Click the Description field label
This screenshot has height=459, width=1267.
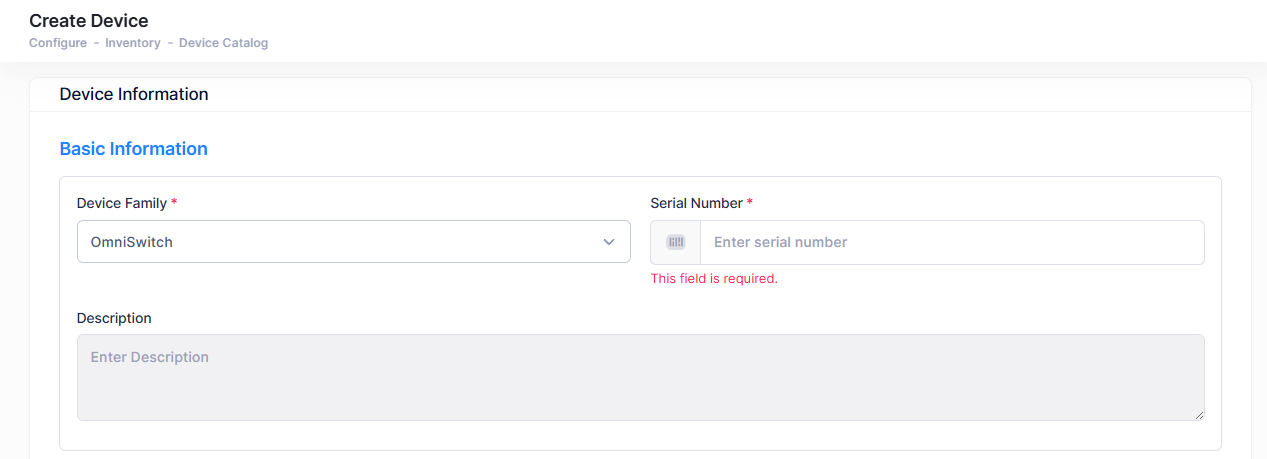pos(114,318)
